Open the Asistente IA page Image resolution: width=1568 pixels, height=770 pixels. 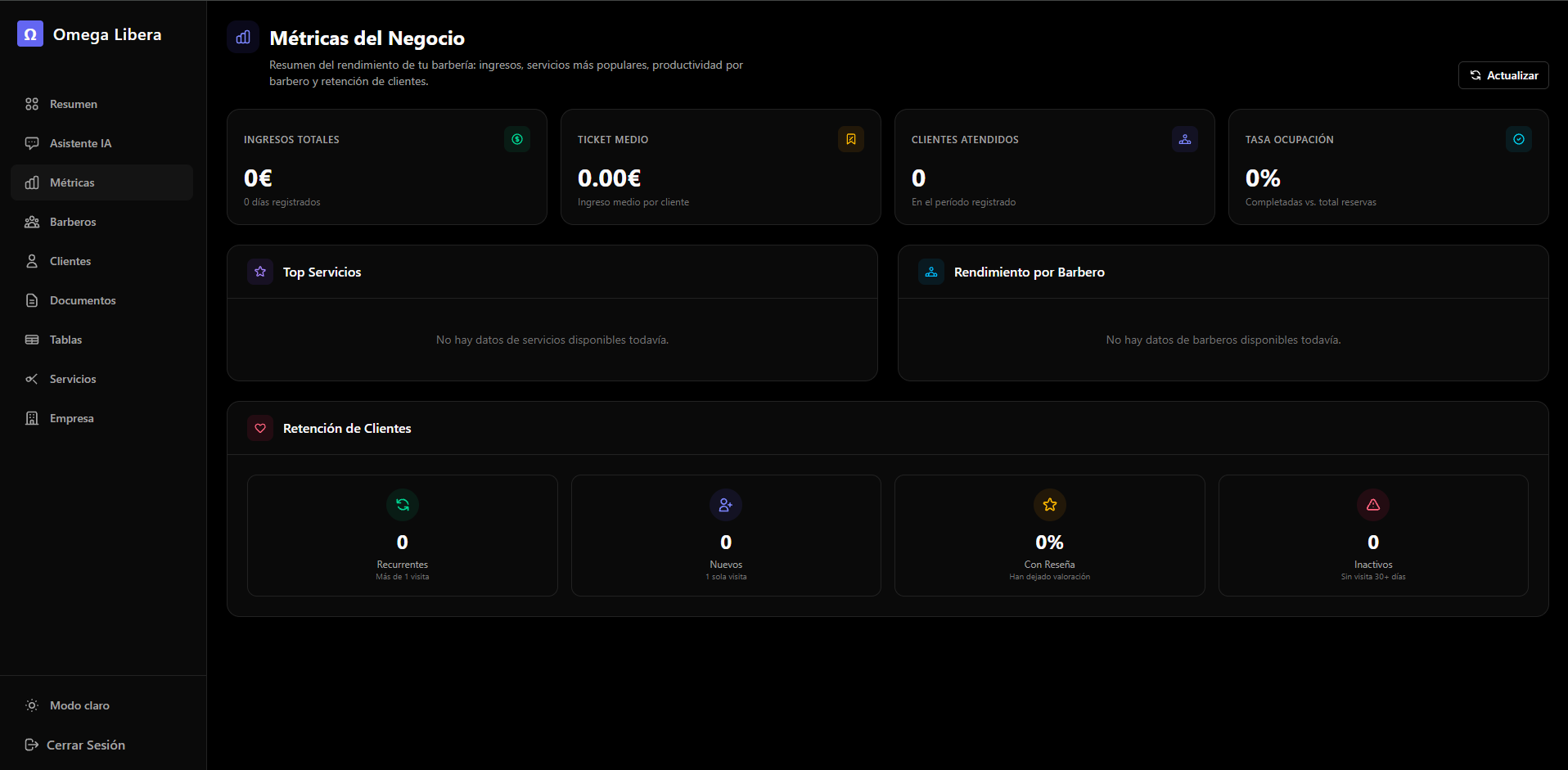[x=102, y=143]
